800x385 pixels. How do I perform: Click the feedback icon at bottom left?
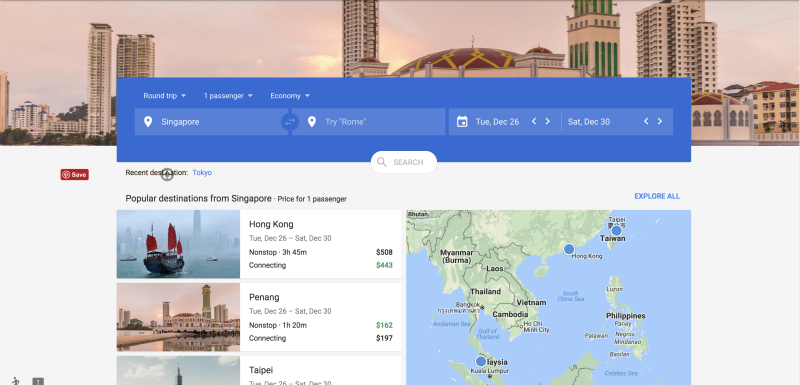[38, 381]
